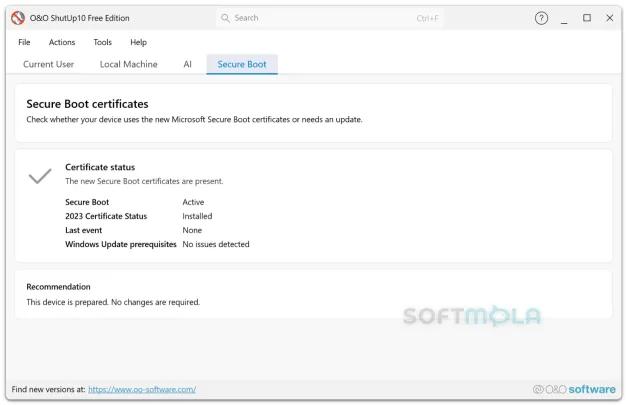This screenshot has width=627, height=405.
Task: Click the 'O&O ShutUp10 Free Edition' title text
Action: coord(80,18)
